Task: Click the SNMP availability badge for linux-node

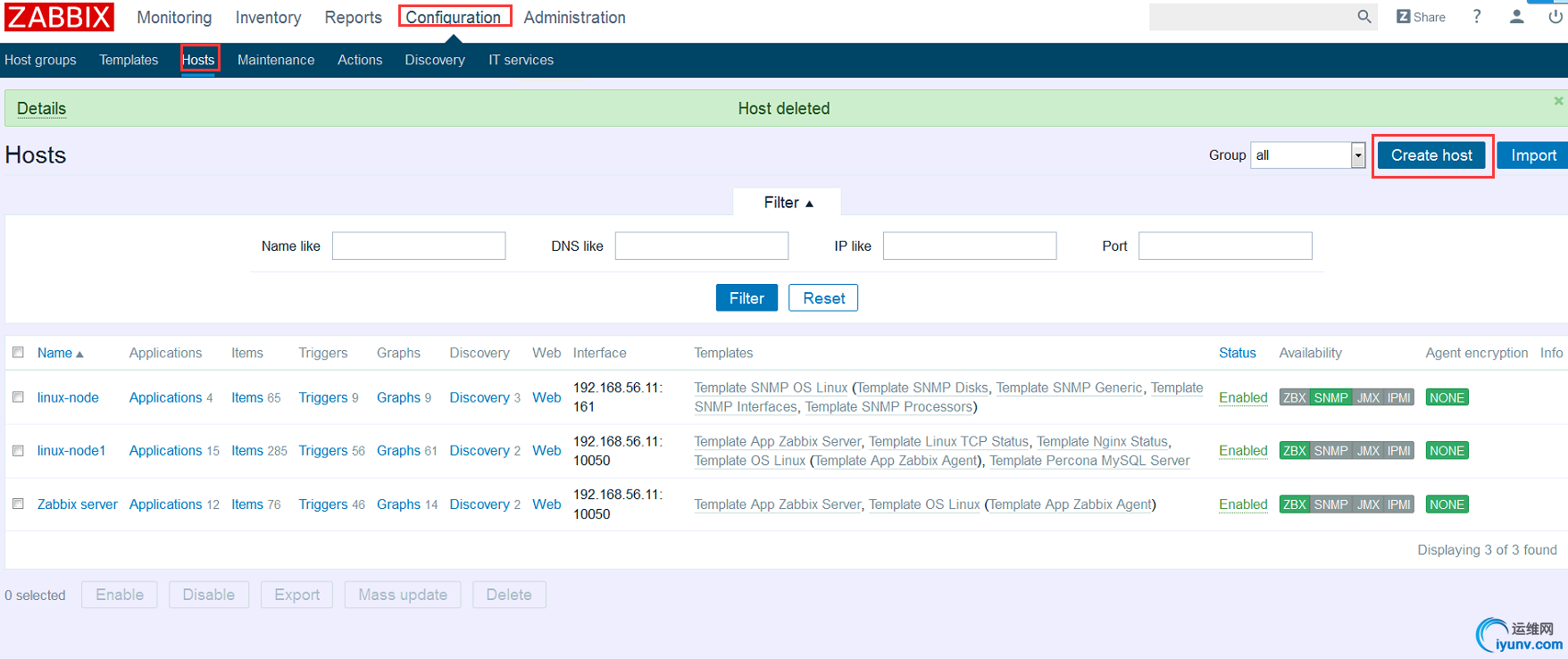Action: click(1331, 398)
